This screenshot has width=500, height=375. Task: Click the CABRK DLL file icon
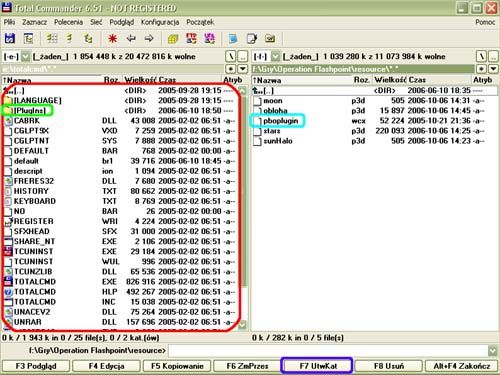8,121
